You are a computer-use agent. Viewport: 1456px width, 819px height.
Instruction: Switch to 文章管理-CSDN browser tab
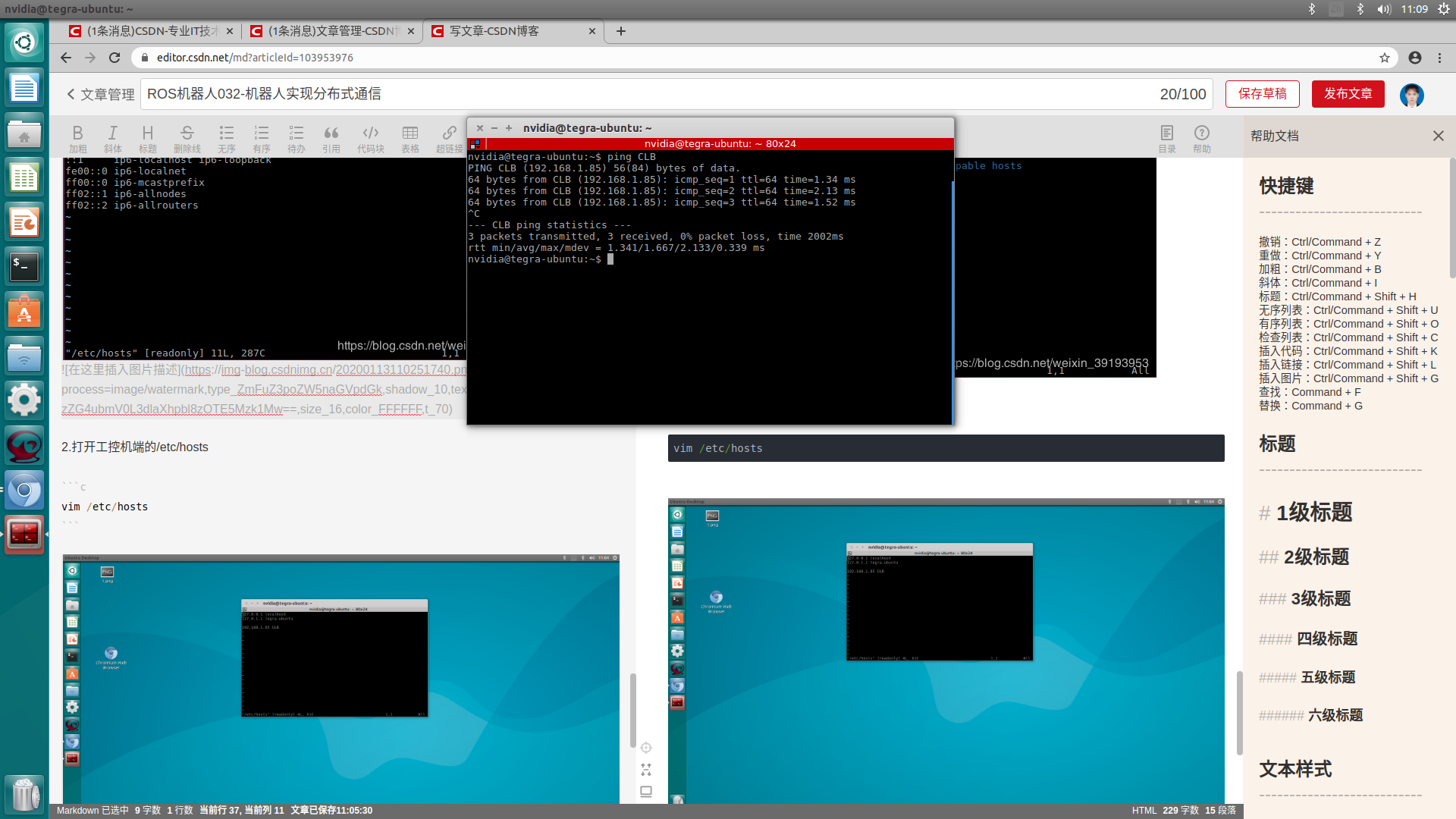coord(332,31)
